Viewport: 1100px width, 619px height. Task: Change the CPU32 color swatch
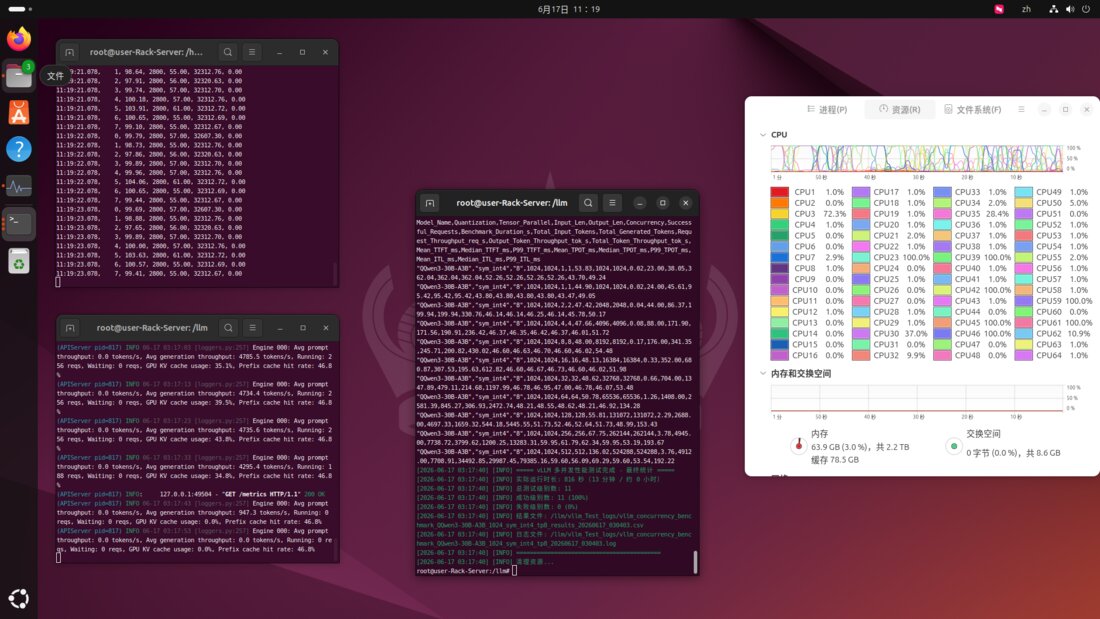click(861, 355)
